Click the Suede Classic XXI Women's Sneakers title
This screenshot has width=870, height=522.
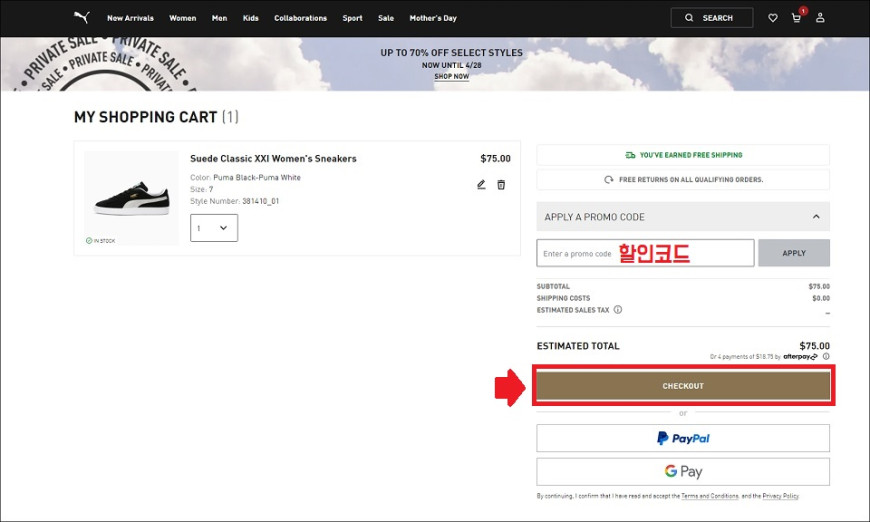(x=273, y=159)
